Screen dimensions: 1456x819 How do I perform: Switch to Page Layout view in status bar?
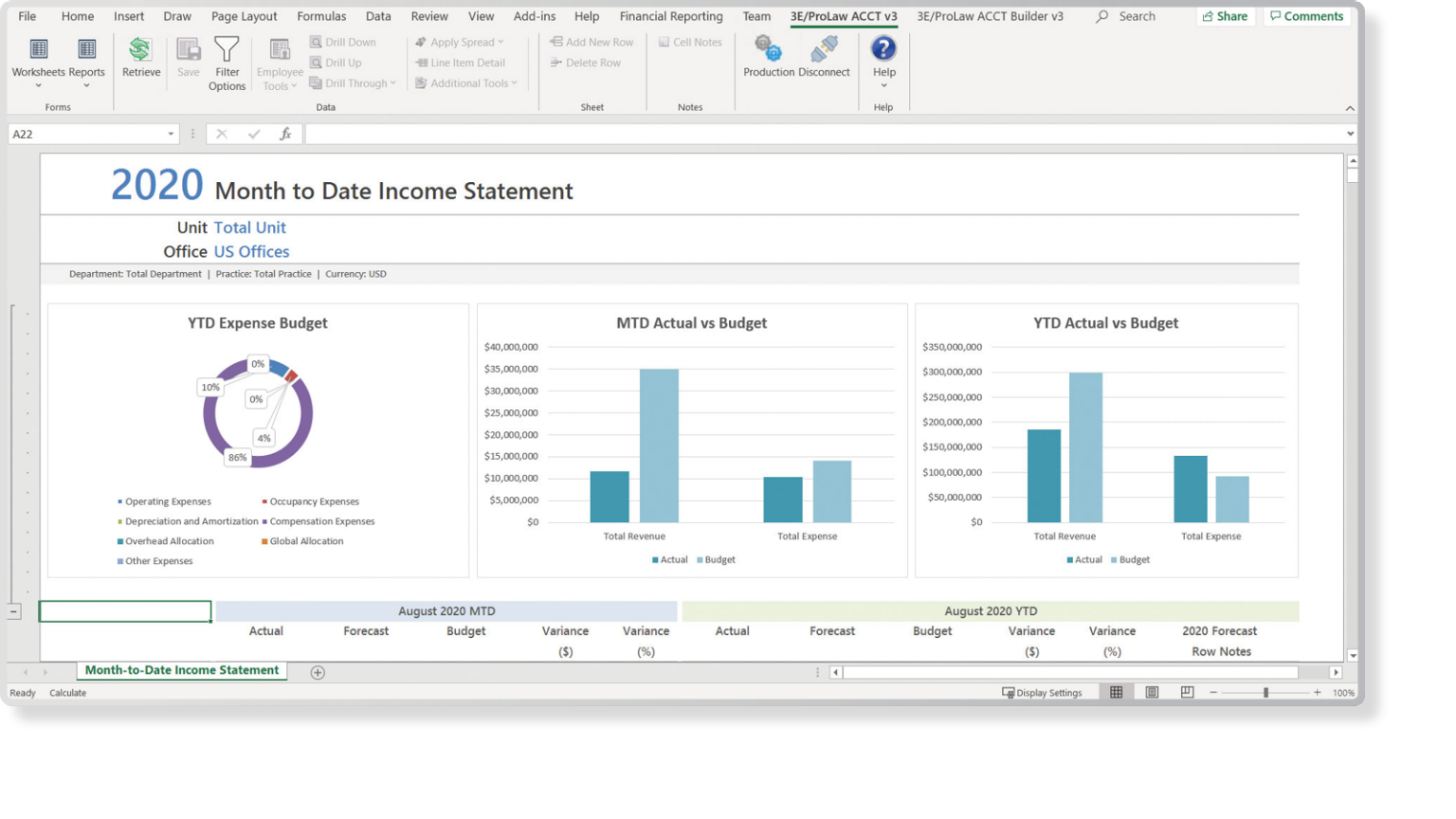pos(1152,693)
